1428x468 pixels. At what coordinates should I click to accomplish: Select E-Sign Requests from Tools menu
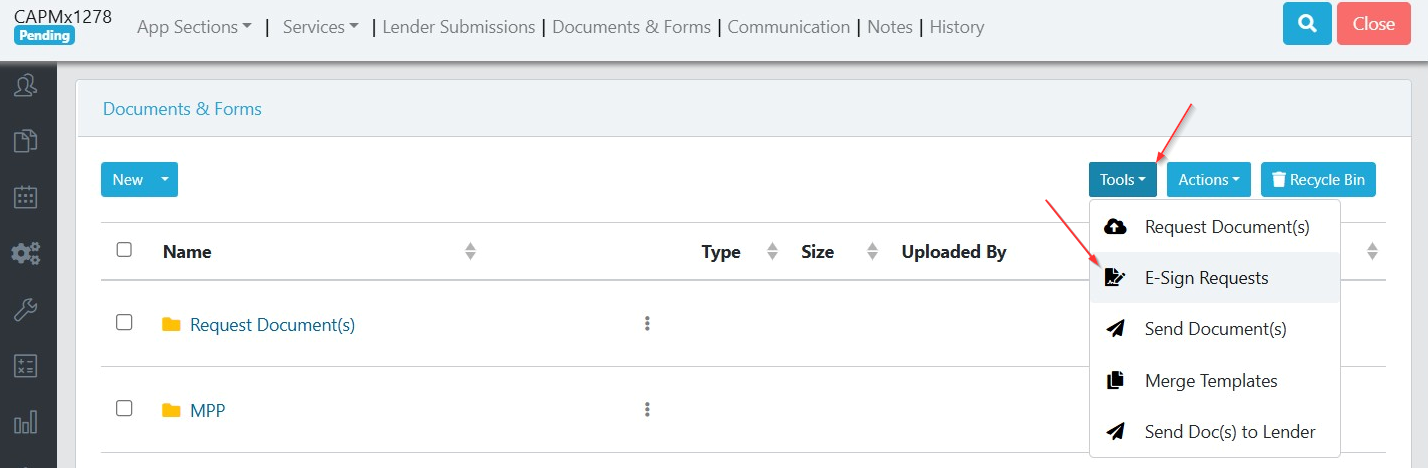coord(1206,278)
